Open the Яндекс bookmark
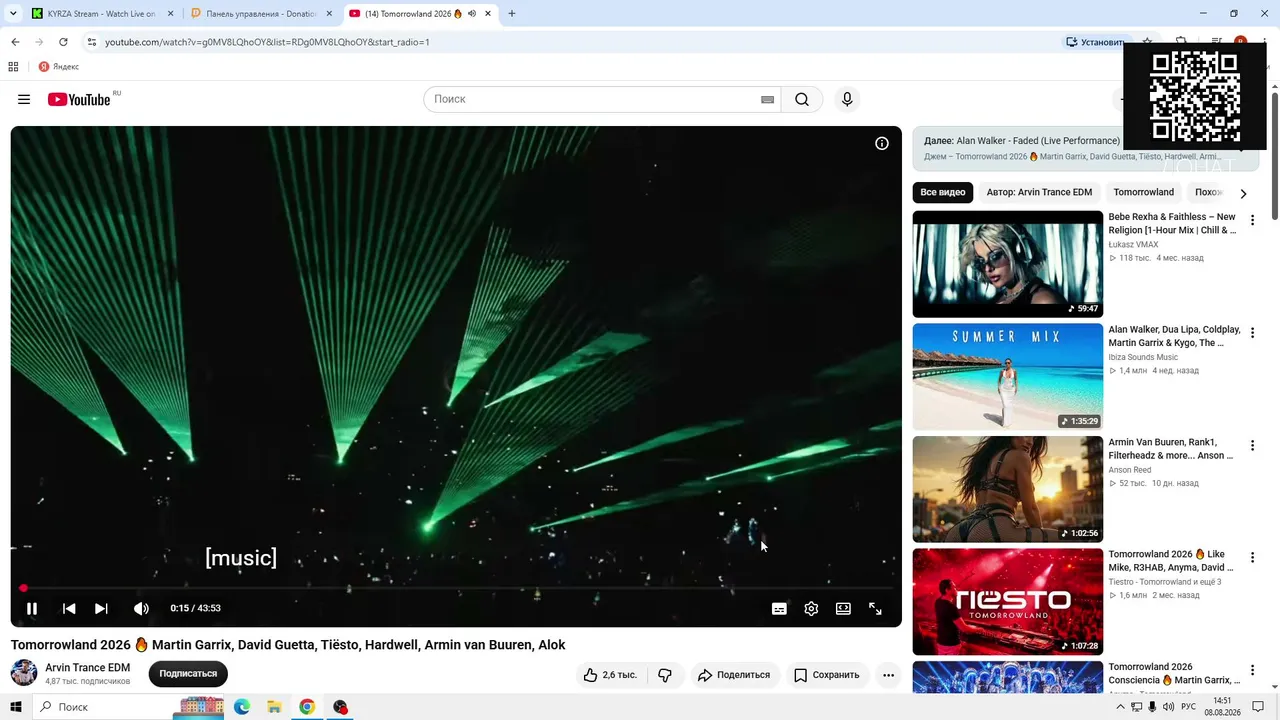Viewport: 1280px width, 720px height. (x=59, y=67)
